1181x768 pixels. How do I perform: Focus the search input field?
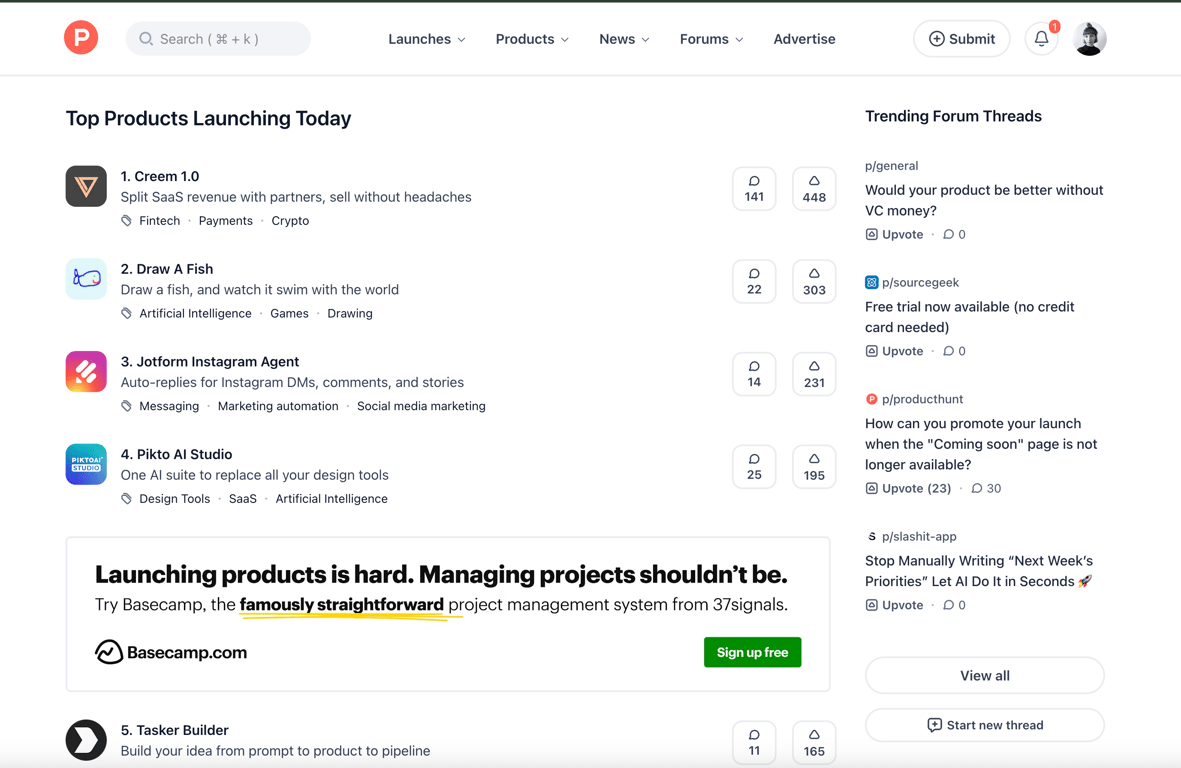tap(218, 39)
